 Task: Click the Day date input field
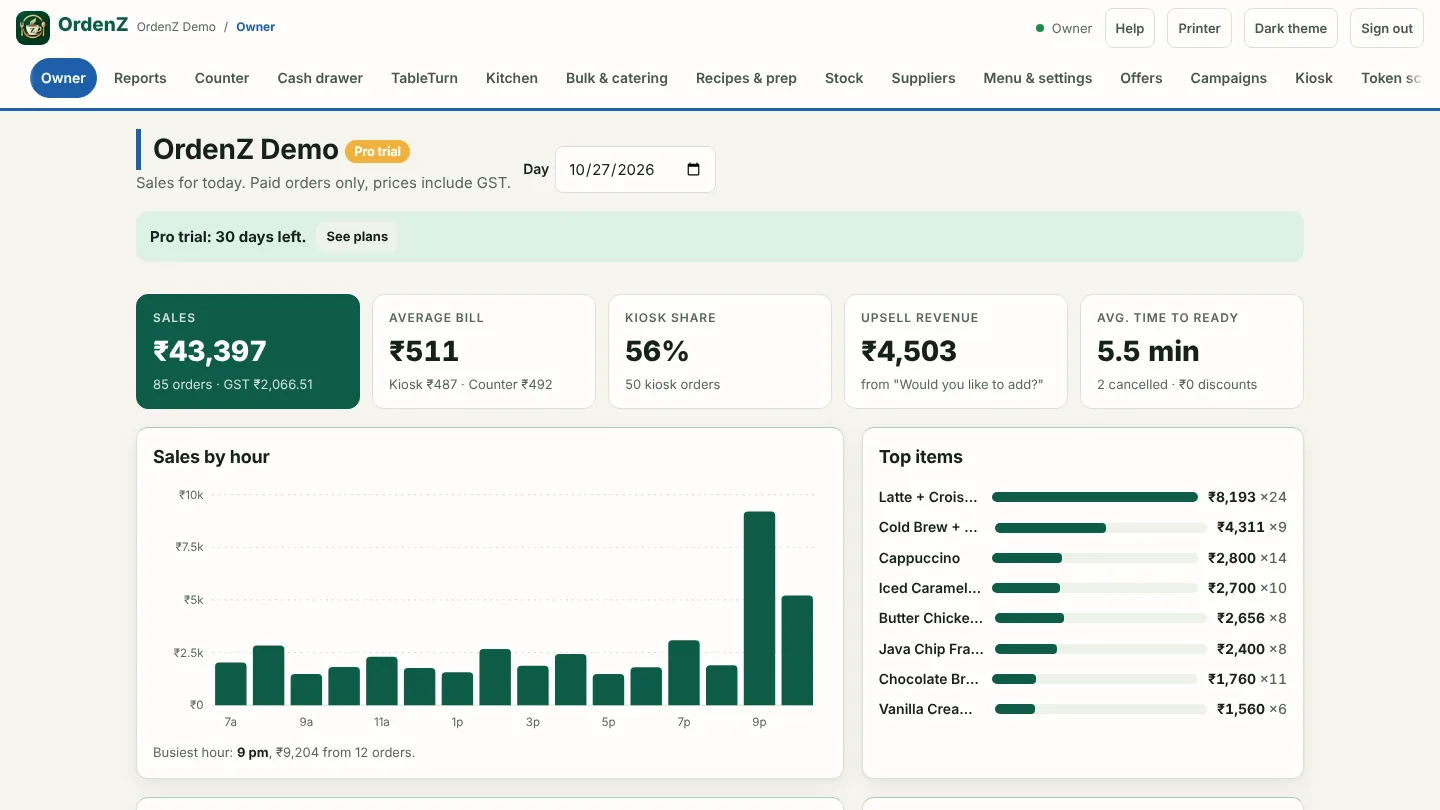tap(635, 169)
